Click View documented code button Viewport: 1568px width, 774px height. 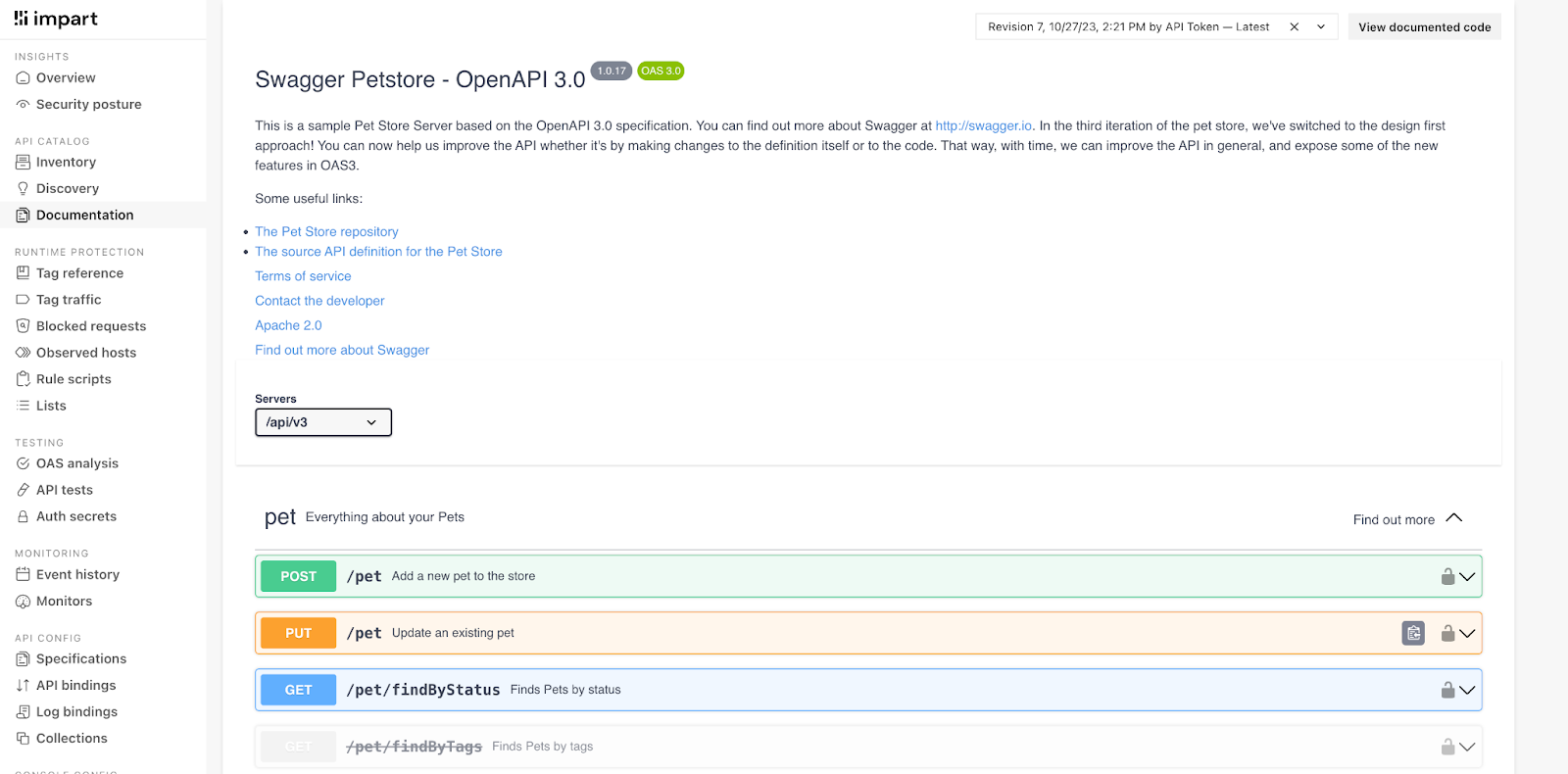click(1425, 27)
